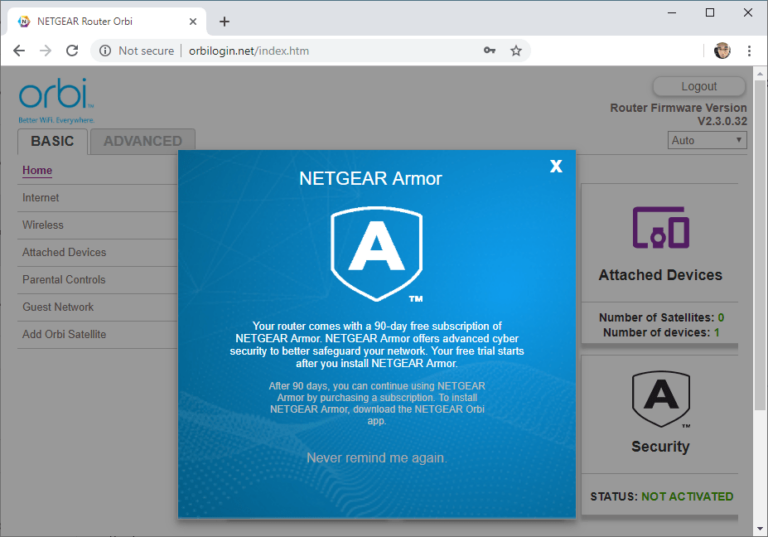Select the BASIC tab
Viewport: 768px width, 537px height.
point(52,141)
